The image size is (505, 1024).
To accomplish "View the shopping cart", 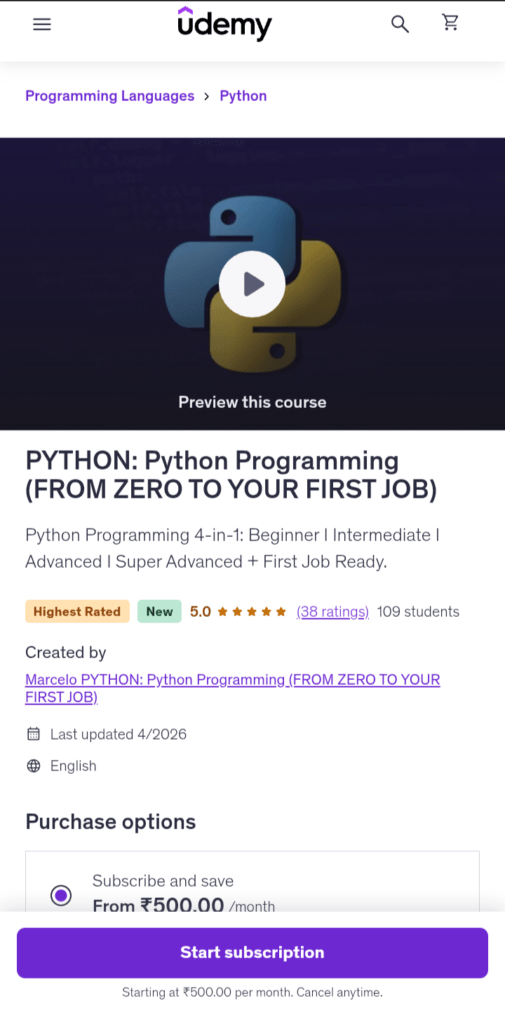I will 450,23.
